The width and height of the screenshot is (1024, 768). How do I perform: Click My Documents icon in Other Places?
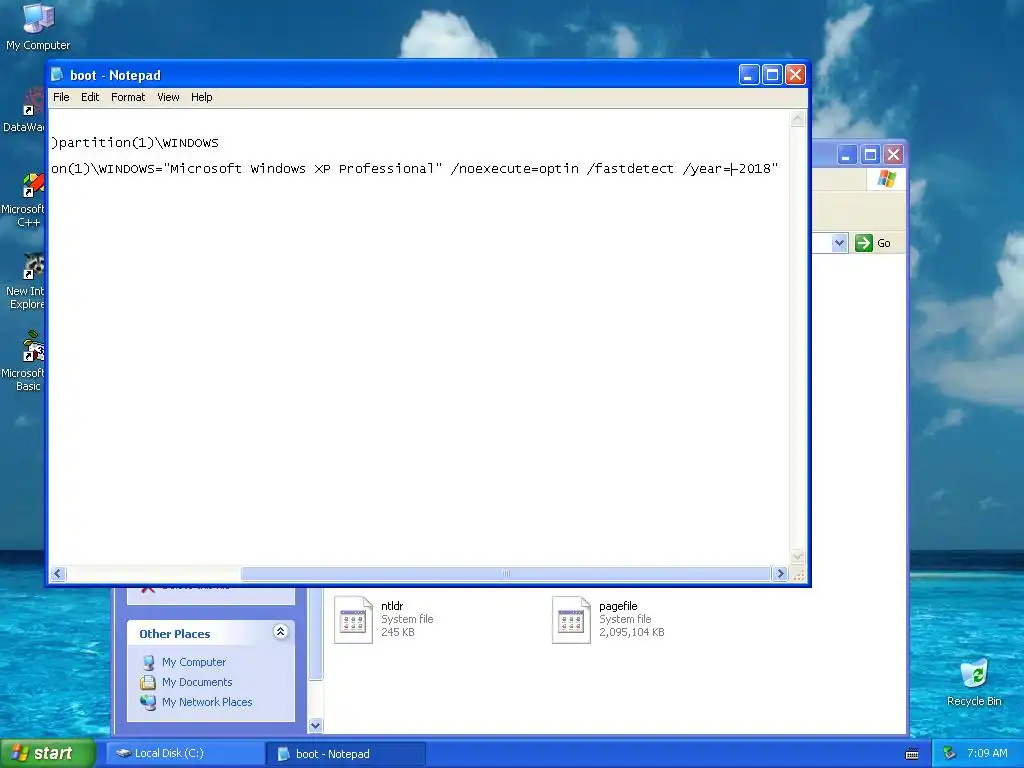[x=148, y=682]
